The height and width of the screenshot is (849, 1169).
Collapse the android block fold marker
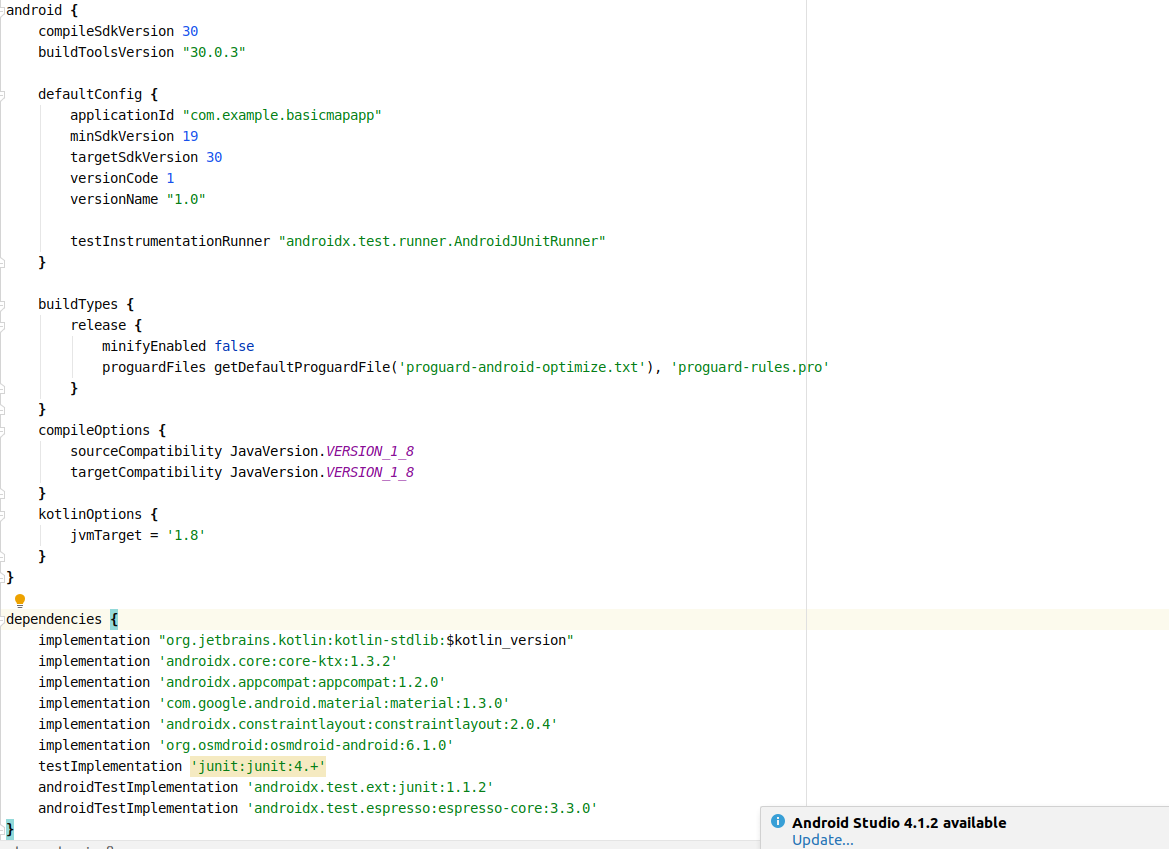2,10
